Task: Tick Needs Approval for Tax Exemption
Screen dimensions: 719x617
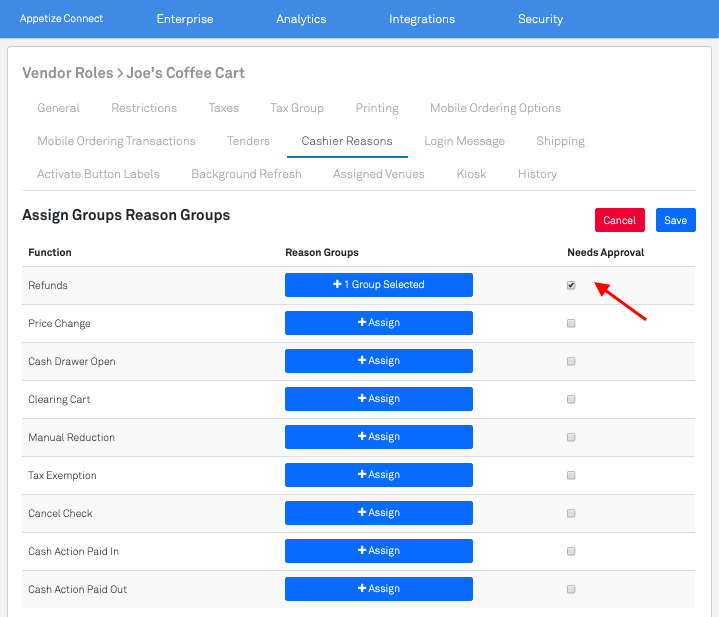Action: point(571,475)
